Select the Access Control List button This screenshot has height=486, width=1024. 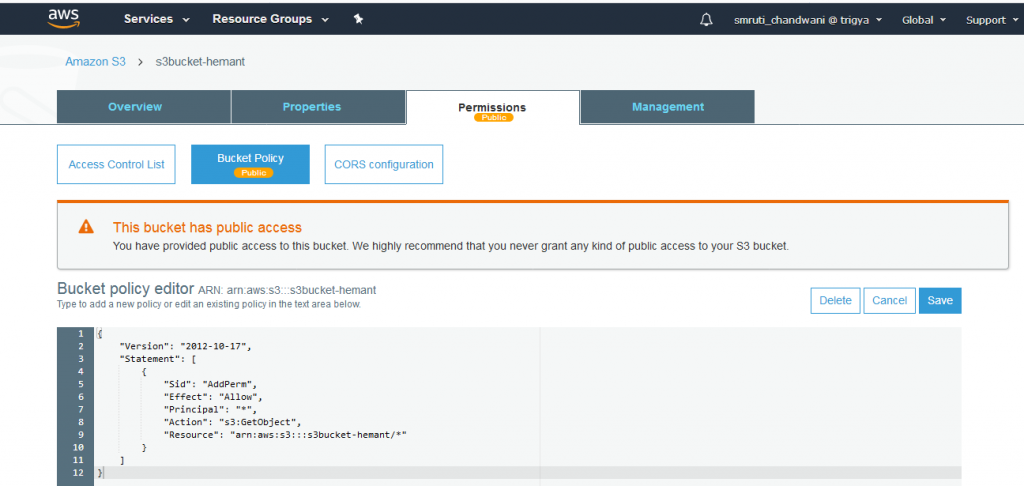pyautogui.click(x=116, y=164)
